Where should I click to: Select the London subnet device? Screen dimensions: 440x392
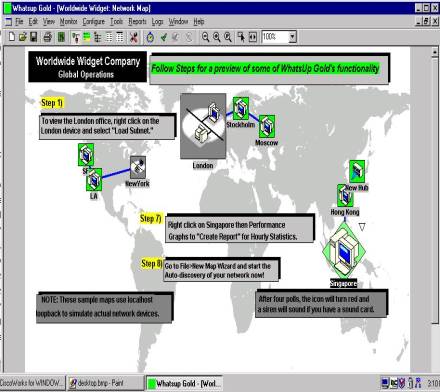[x=203, y=126]
